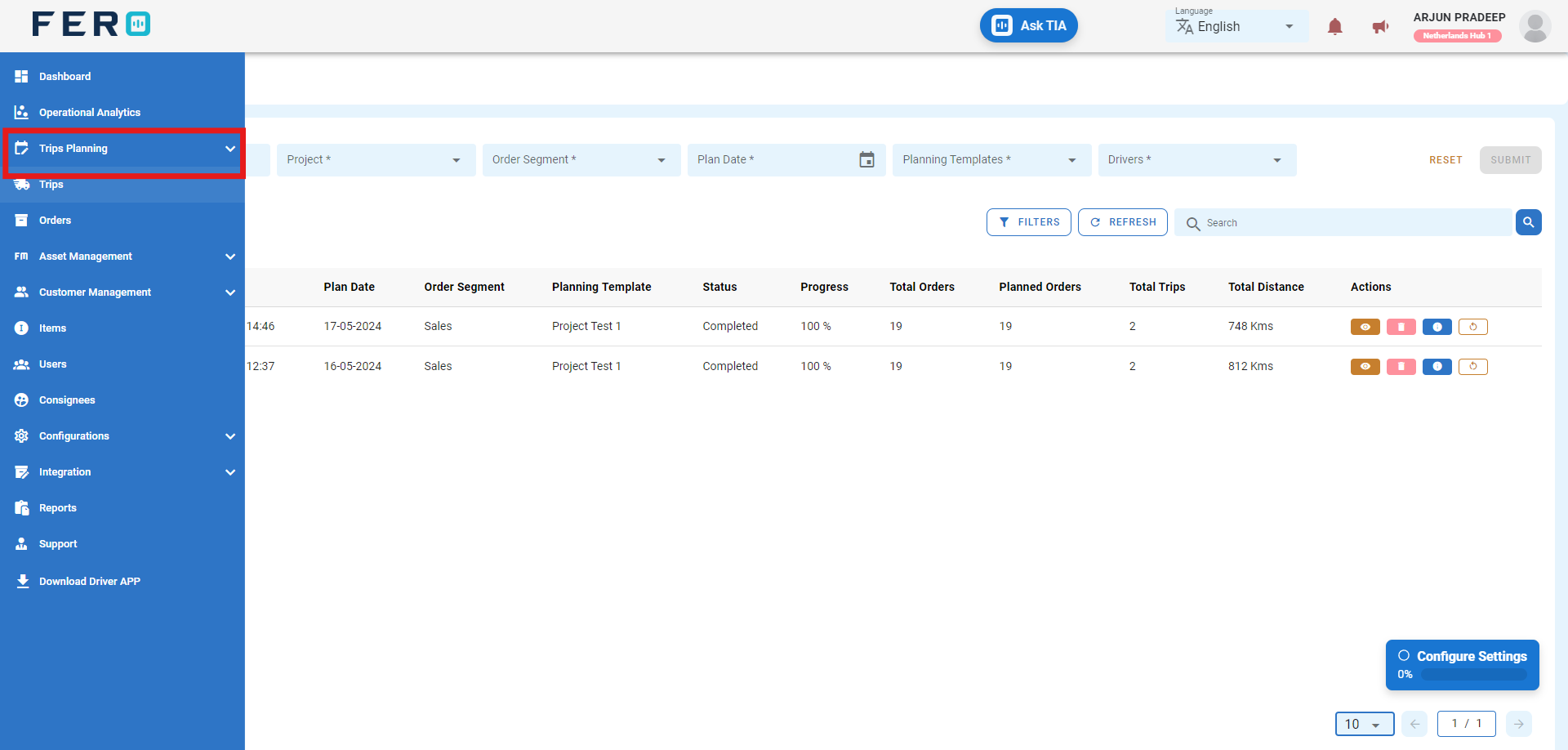Open the FILTERS panel
Viewport: 1568px width, 750px height.
click(x=1028, y=222)
